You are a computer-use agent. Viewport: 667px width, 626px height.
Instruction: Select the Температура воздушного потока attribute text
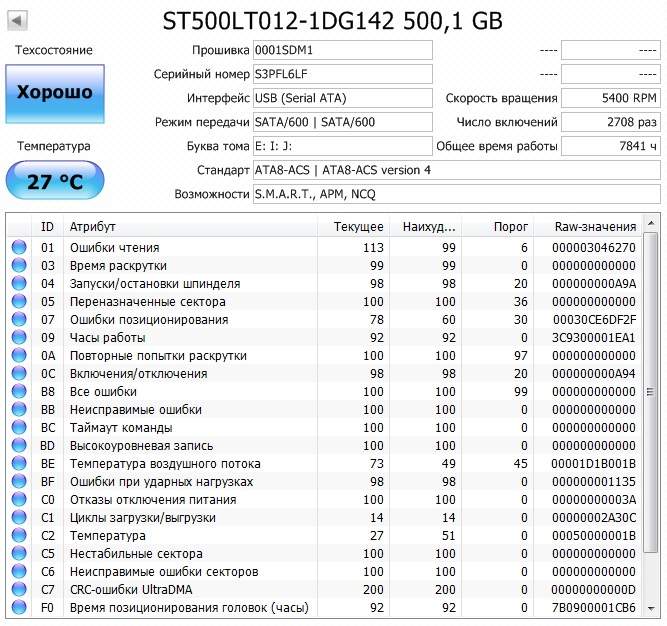point(165,464)
